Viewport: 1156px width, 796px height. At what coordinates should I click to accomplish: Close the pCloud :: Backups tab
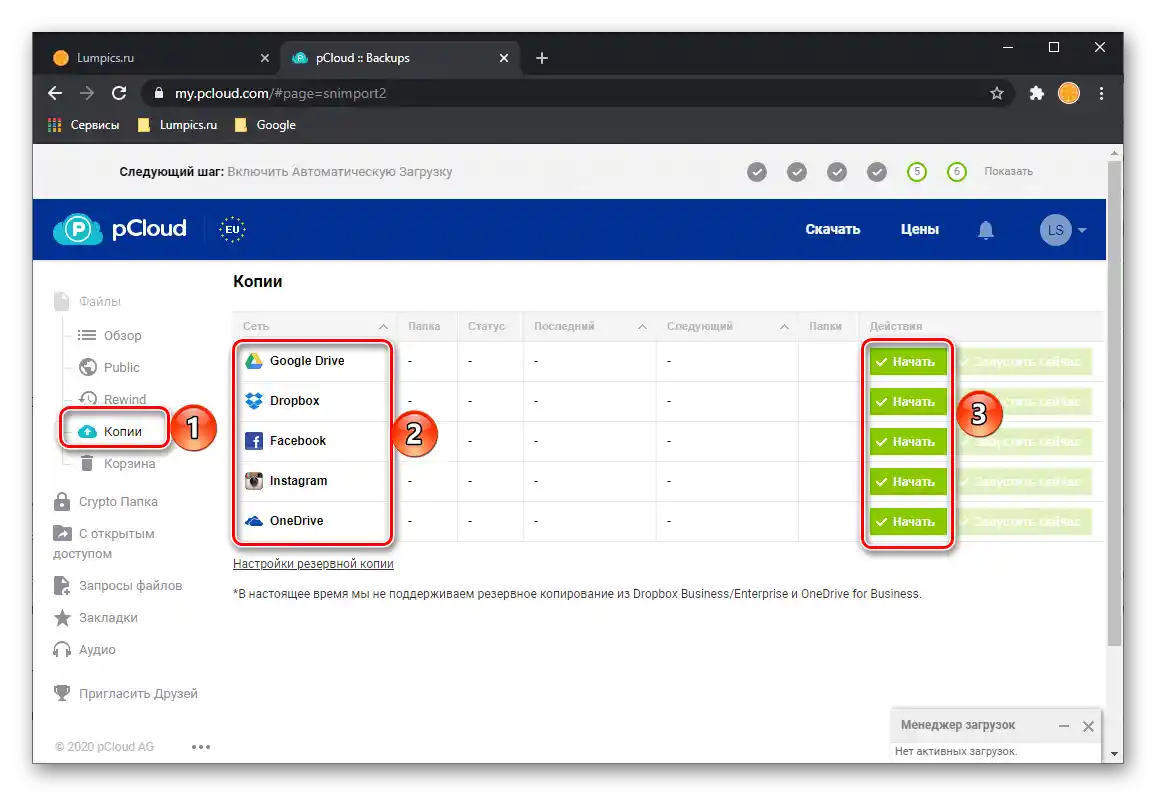504,58
